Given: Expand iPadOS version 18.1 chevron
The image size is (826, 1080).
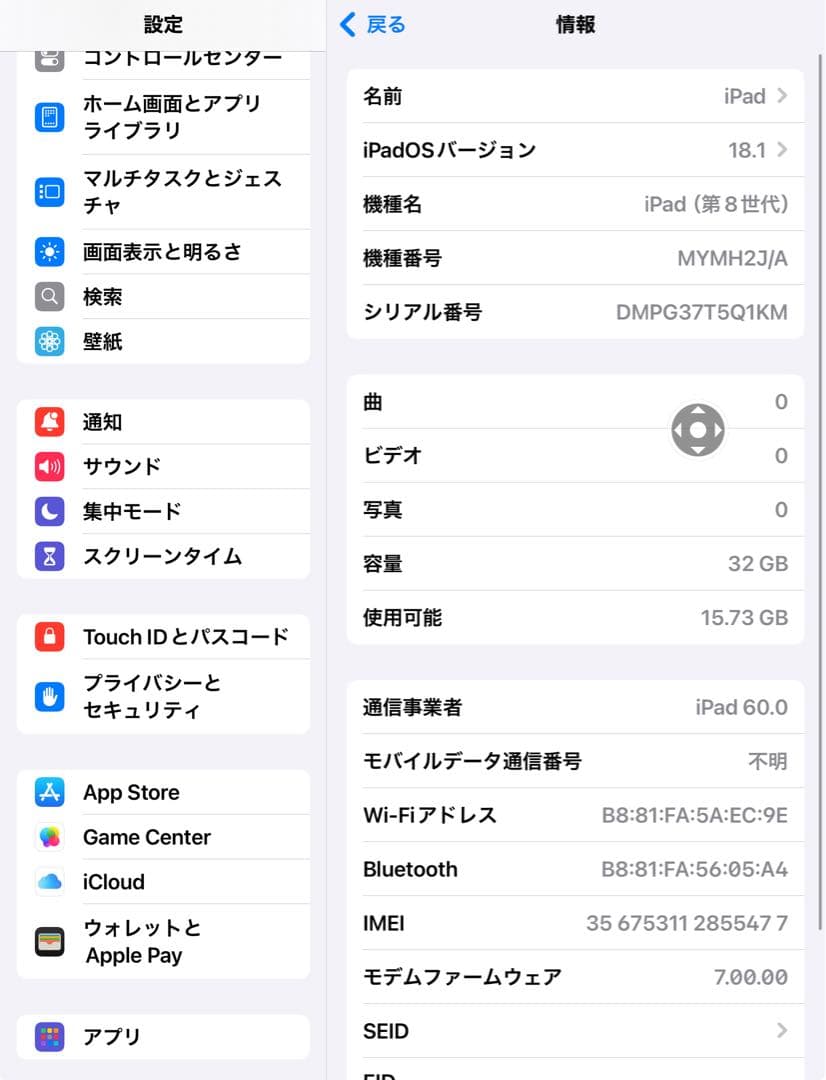Looking at the screenshot, I should [x=782, y=149].
